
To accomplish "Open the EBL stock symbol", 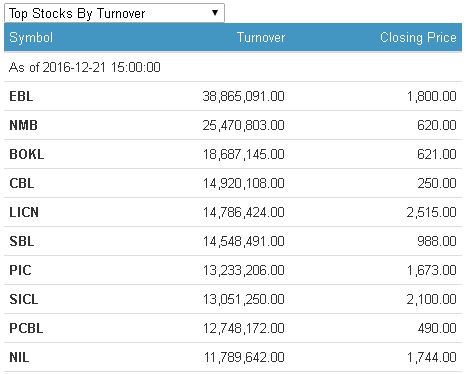I will (x=21, y=96).
